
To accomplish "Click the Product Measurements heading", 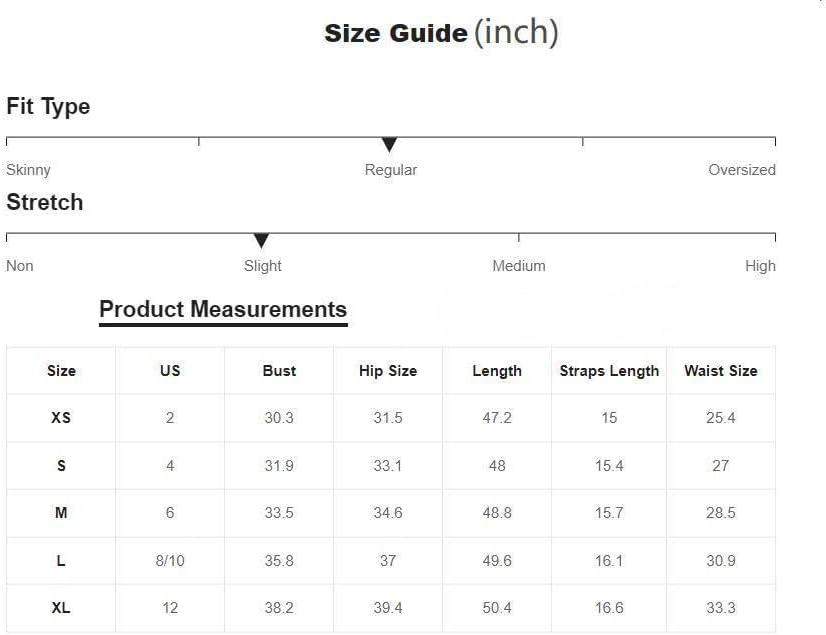I will pyautogui.click(x=223, y=310).
